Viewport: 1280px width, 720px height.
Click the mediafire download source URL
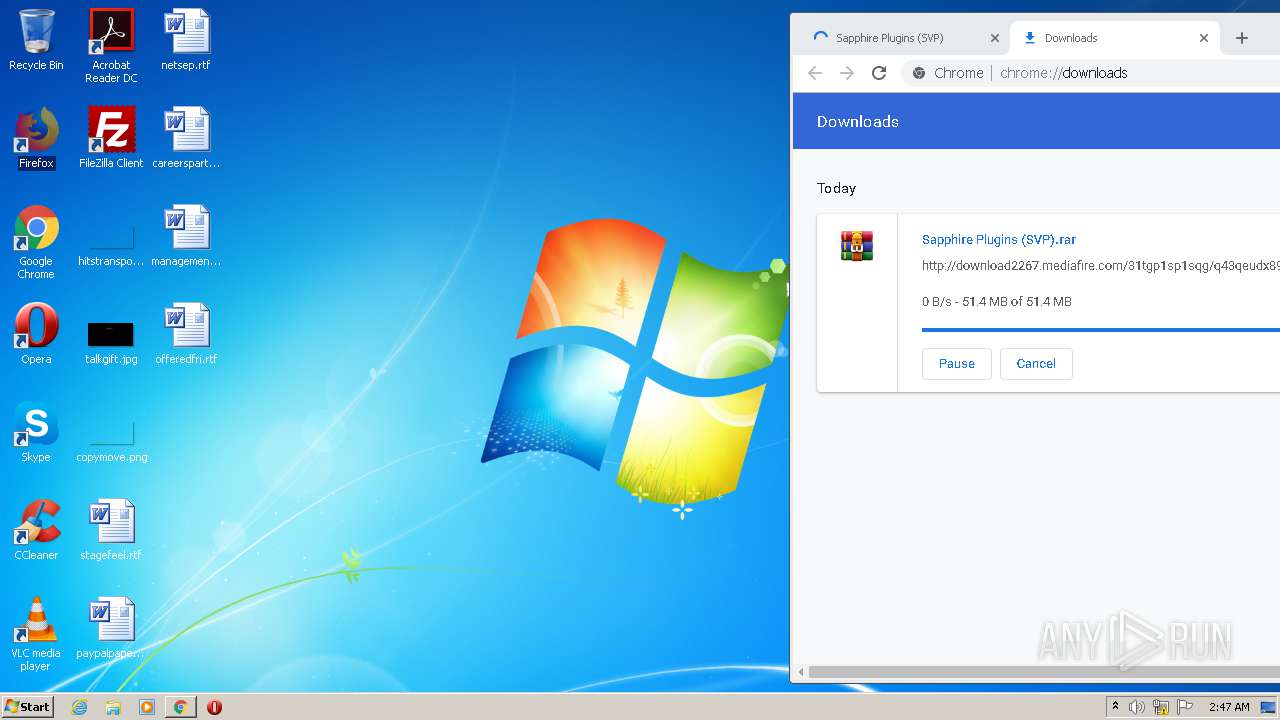1100,266
